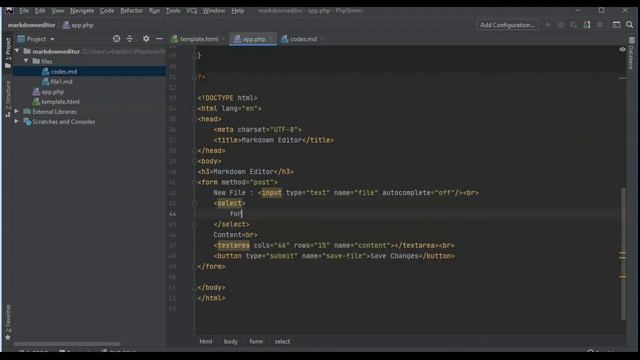The image size is (640, 360).
Task: Click the Add Configuration button
Action: (507, 25)
